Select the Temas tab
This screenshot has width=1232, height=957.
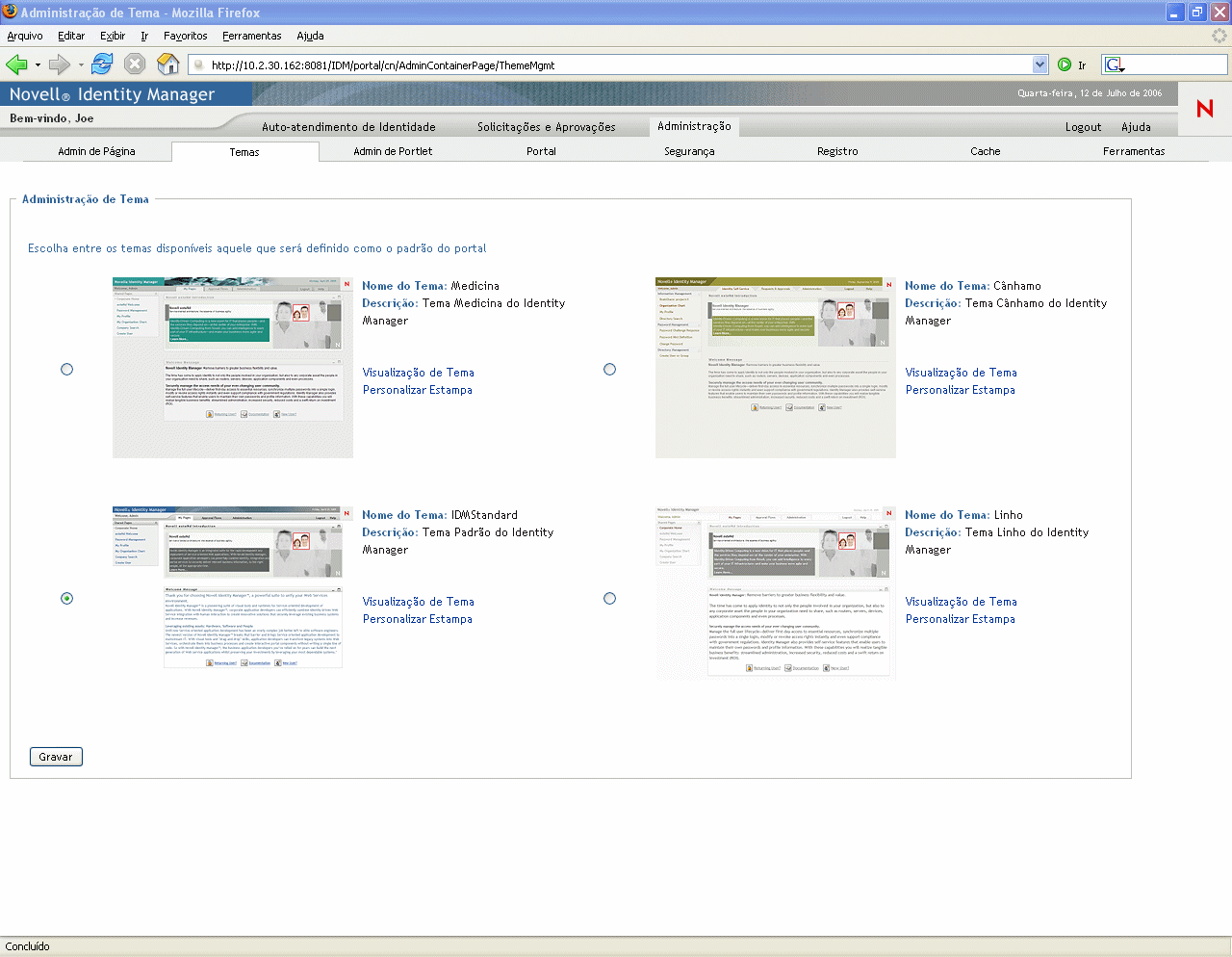point(244,152)
